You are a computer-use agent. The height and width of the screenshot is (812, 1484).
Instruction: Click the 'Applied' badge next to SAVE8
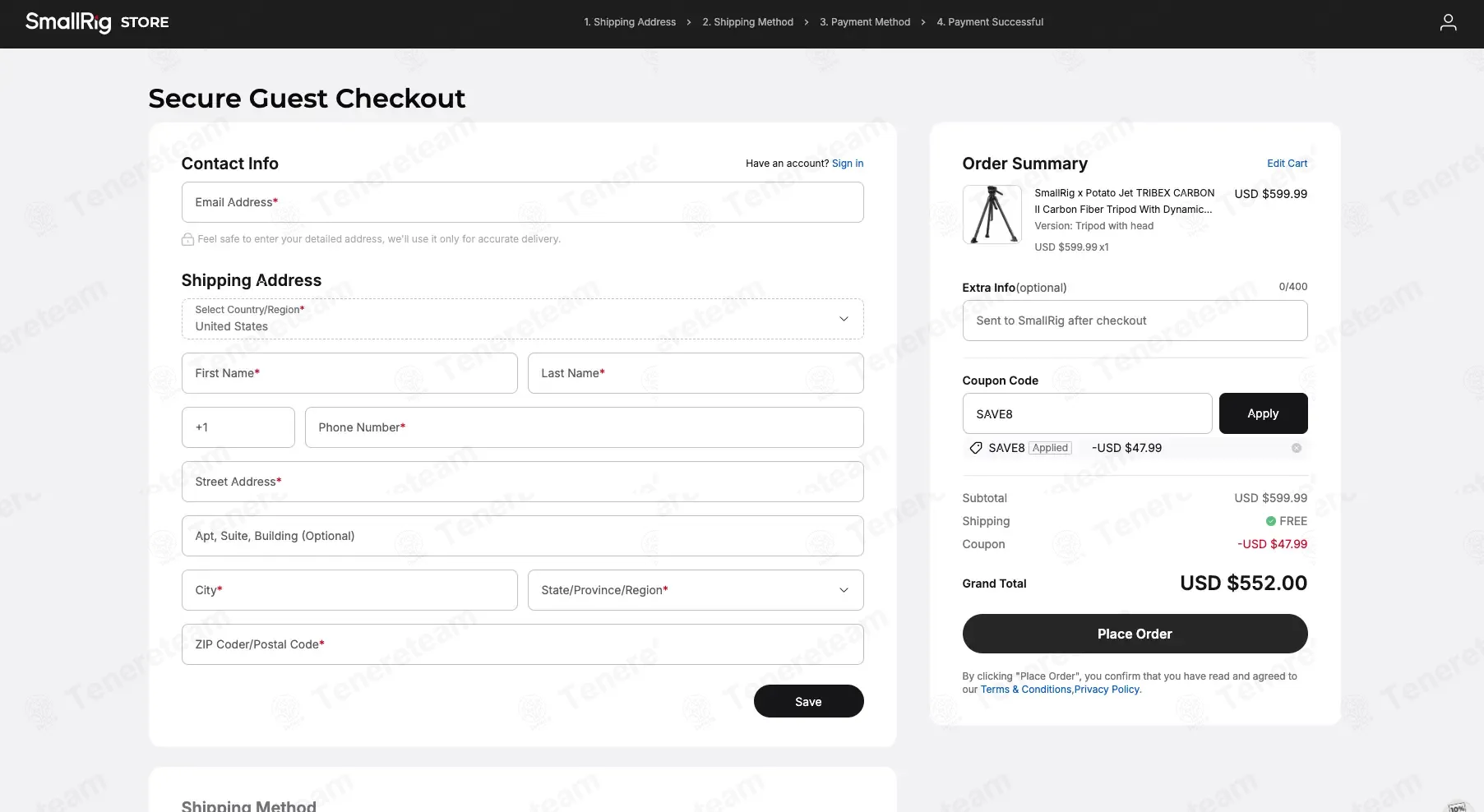1050,448
